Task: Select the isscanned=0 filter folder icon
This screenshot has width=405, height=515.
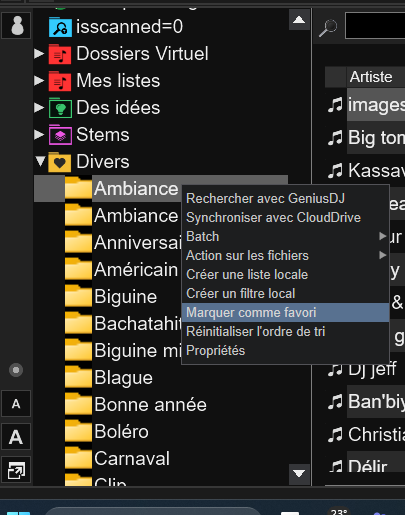Action: click(60, 27)
